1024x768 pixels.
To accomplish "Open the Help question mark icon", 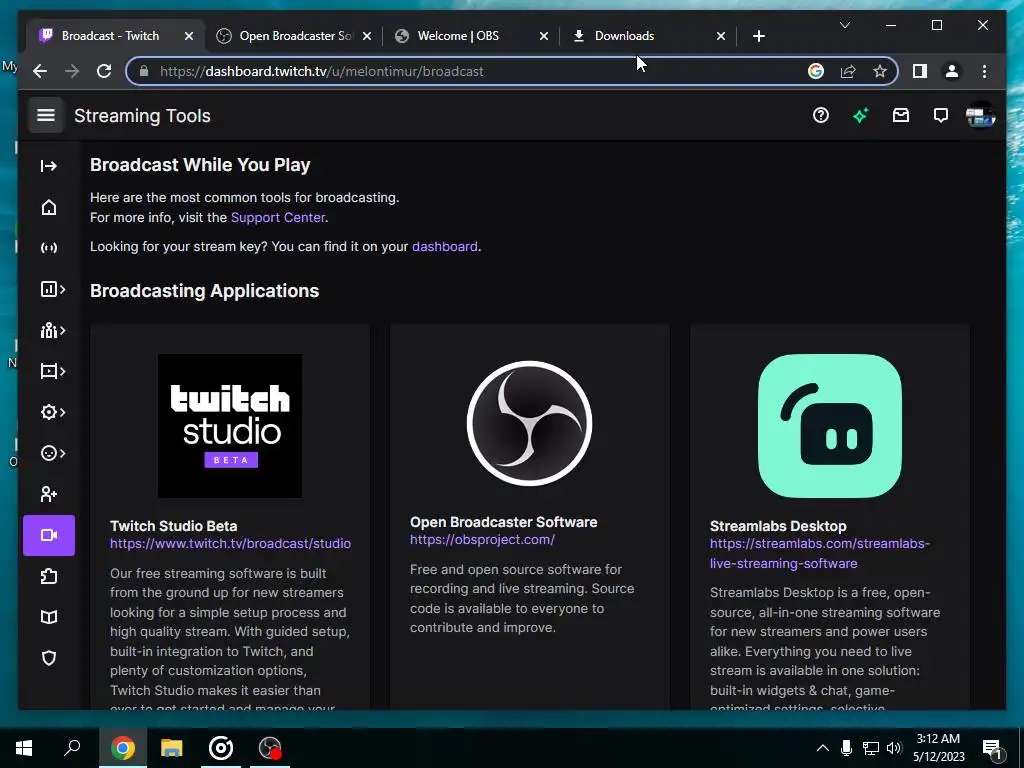I will point(821,116).
